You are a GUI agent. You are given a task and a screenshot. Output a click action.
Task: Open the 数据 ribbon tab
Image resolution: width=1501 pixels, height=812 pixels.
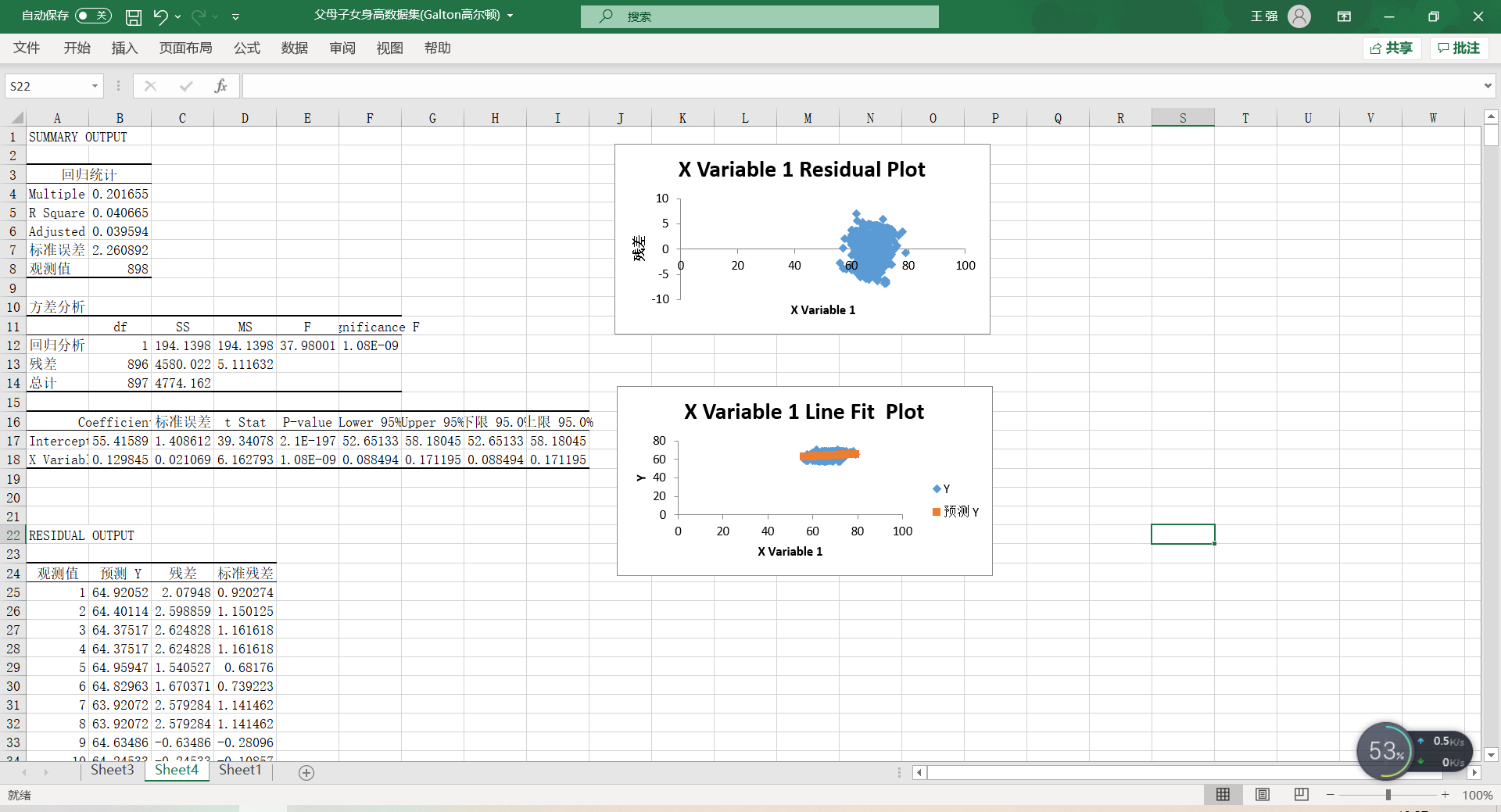click(x=295, y=48)
